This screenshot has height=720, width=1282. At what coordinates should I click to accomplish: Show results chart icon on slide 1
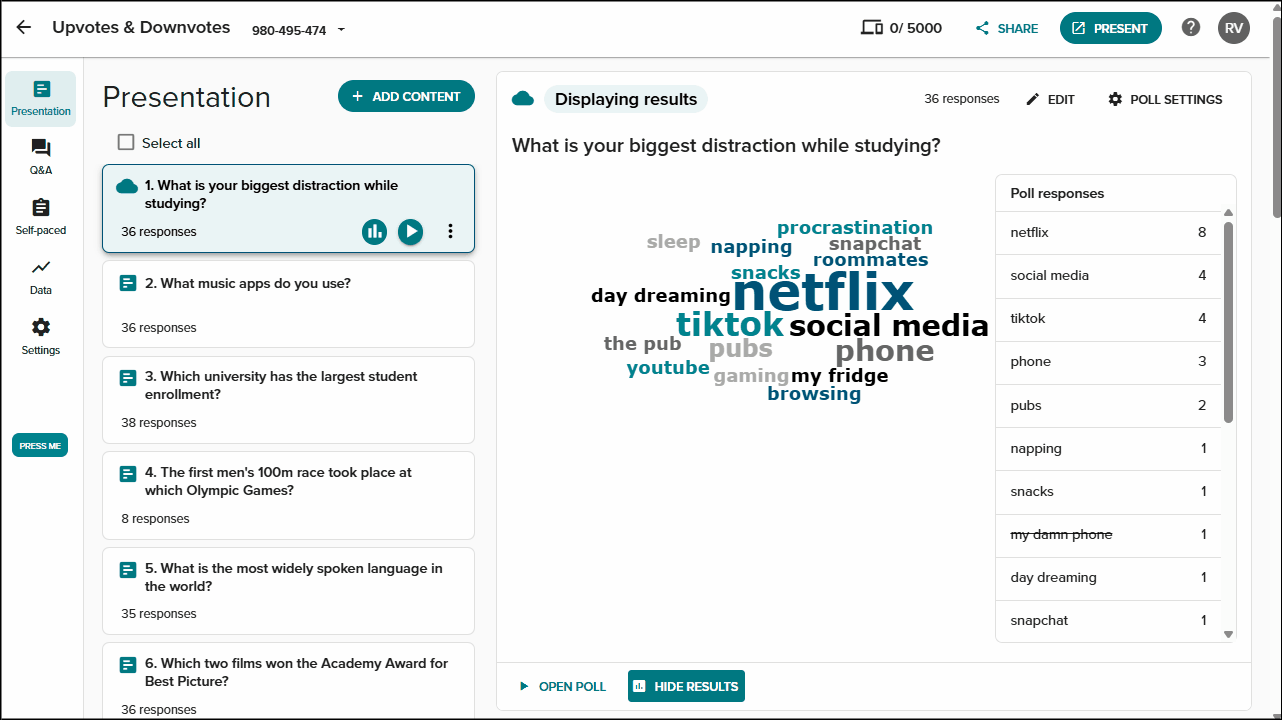click(x=375, y=232)
